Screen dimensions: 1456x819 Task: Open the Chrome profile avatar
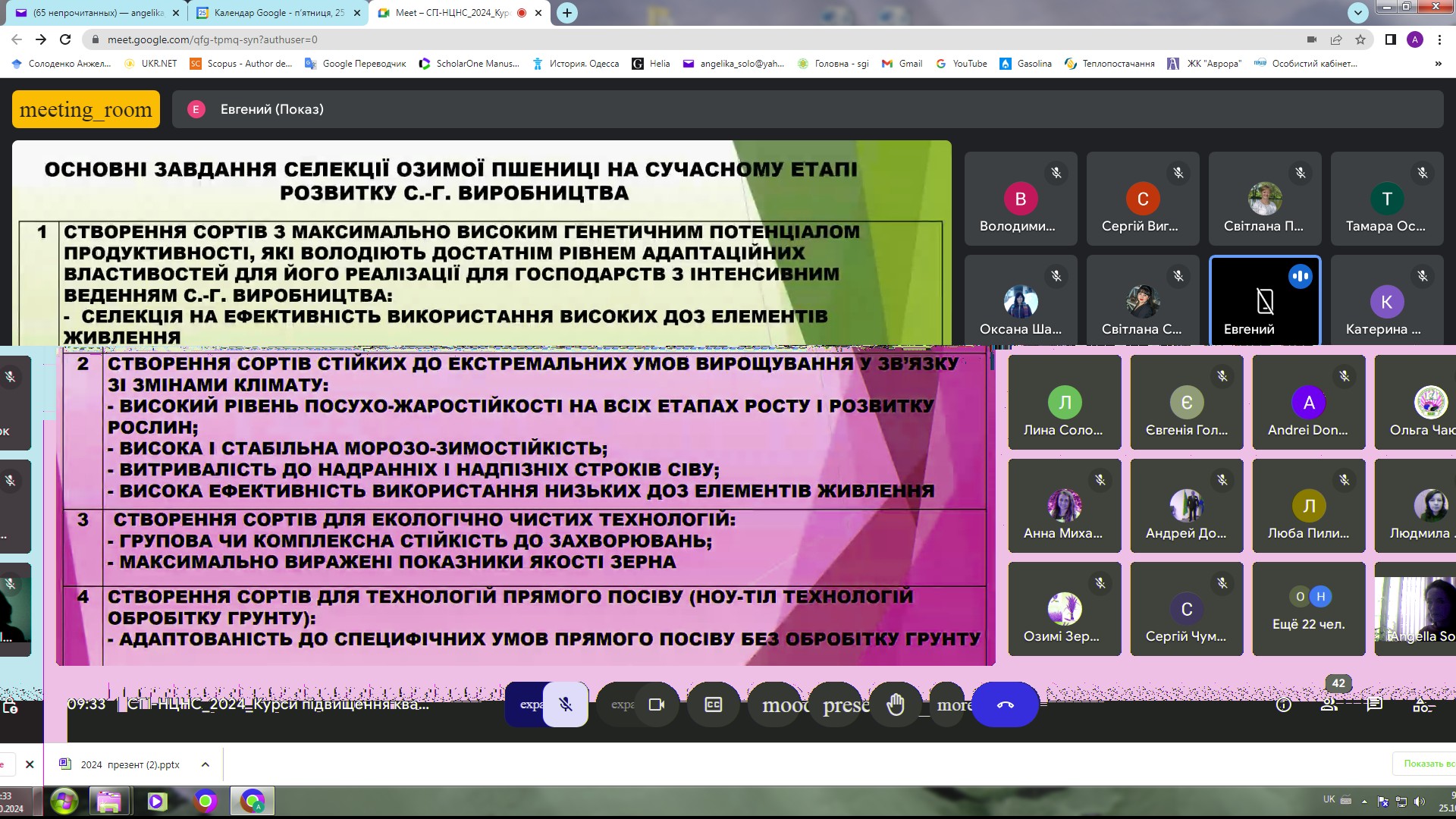pyautogui.click(x=1415, y=39)
